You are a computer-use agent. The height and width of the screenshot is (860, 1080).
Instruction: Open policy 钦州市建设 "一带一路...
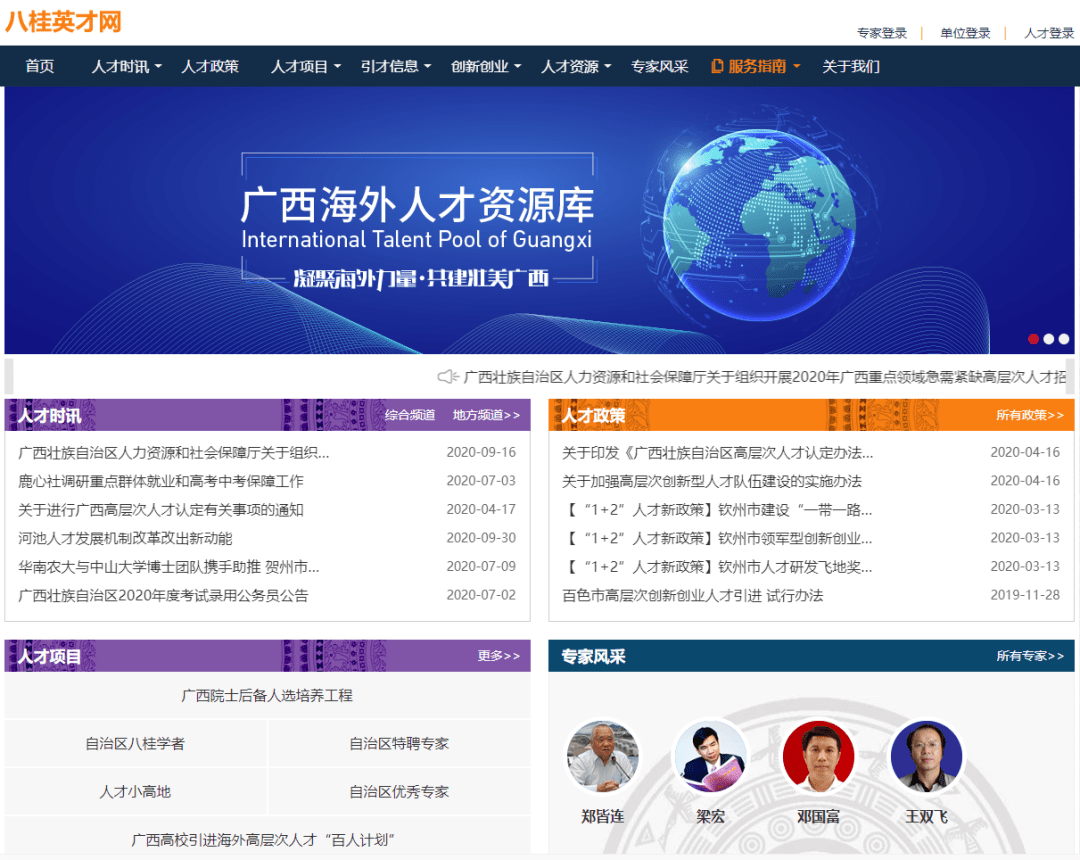tap(718, 510)
